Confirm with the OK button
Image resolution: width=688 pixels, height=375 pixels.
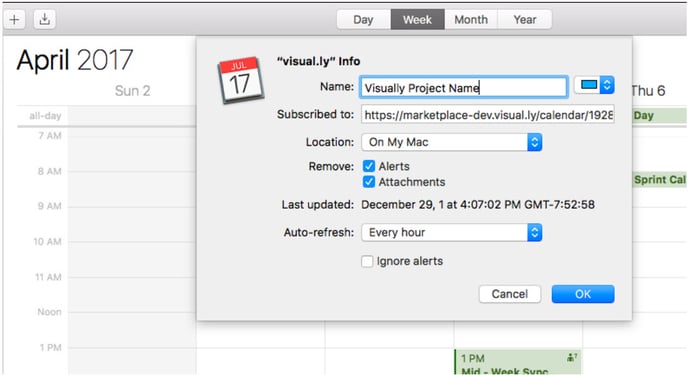coord(583,294)
